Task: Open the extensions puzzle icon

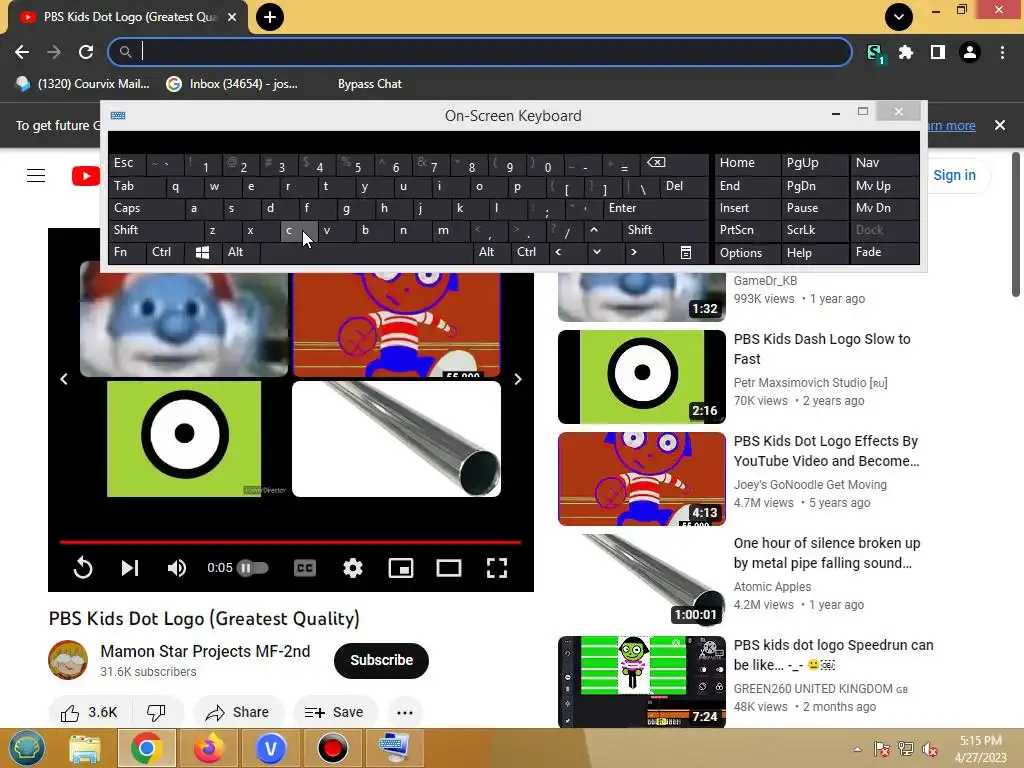Action: pos(906,52)
